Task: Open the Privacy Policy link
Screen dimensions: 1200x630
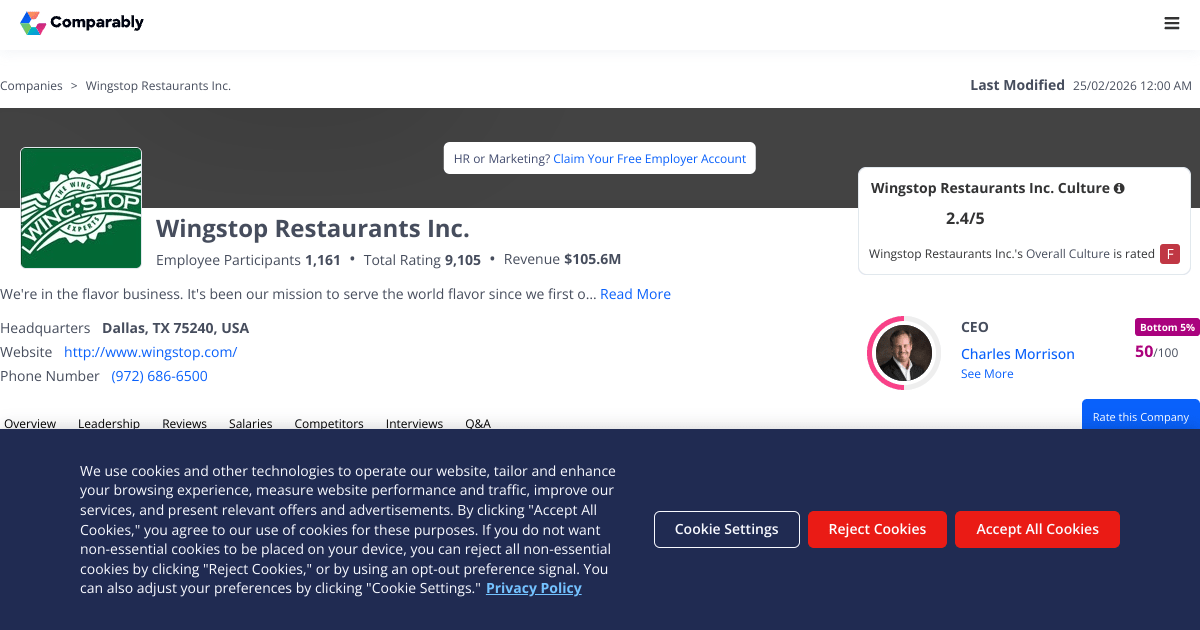Action: pyautogui.click(x=534, y=588)
